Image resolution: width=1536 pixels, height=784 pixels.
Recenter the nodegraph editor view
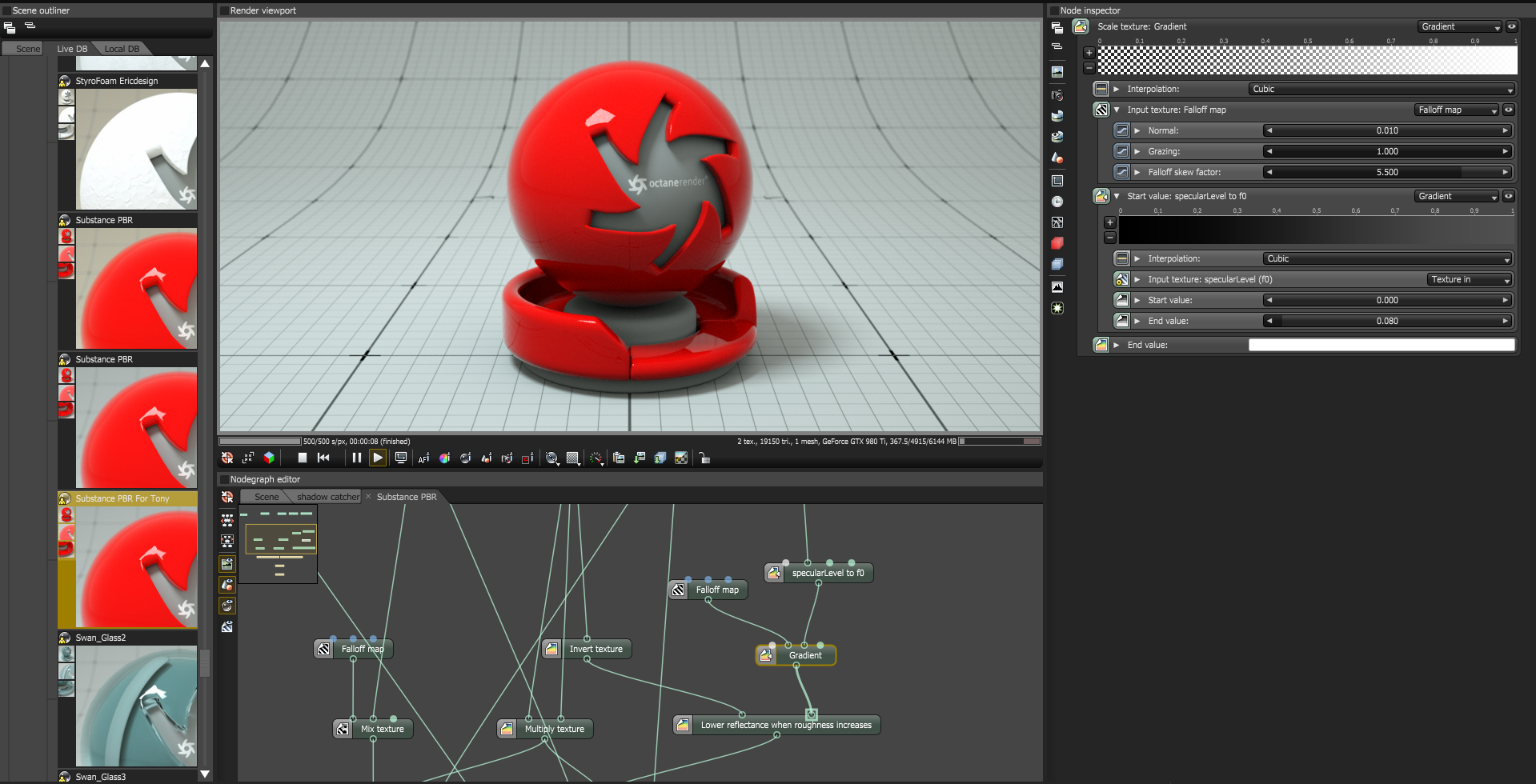coord(227,497)
